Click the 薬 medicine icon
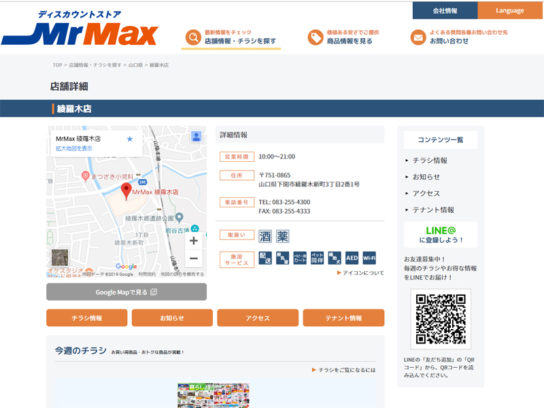 click(282, 236)
